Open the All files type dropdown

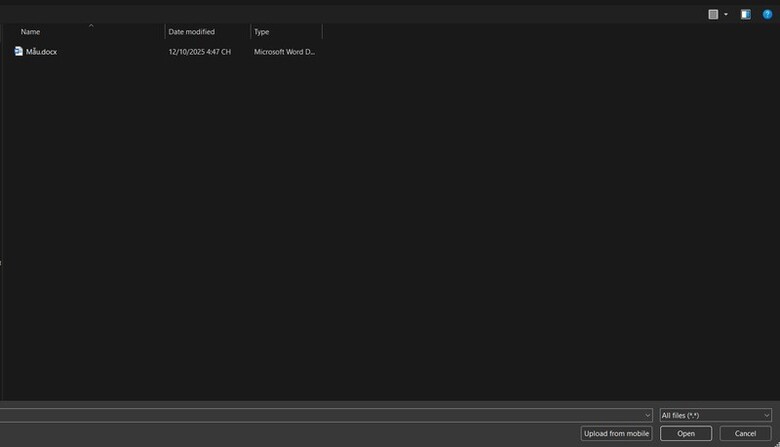click(x=715, y=415)
